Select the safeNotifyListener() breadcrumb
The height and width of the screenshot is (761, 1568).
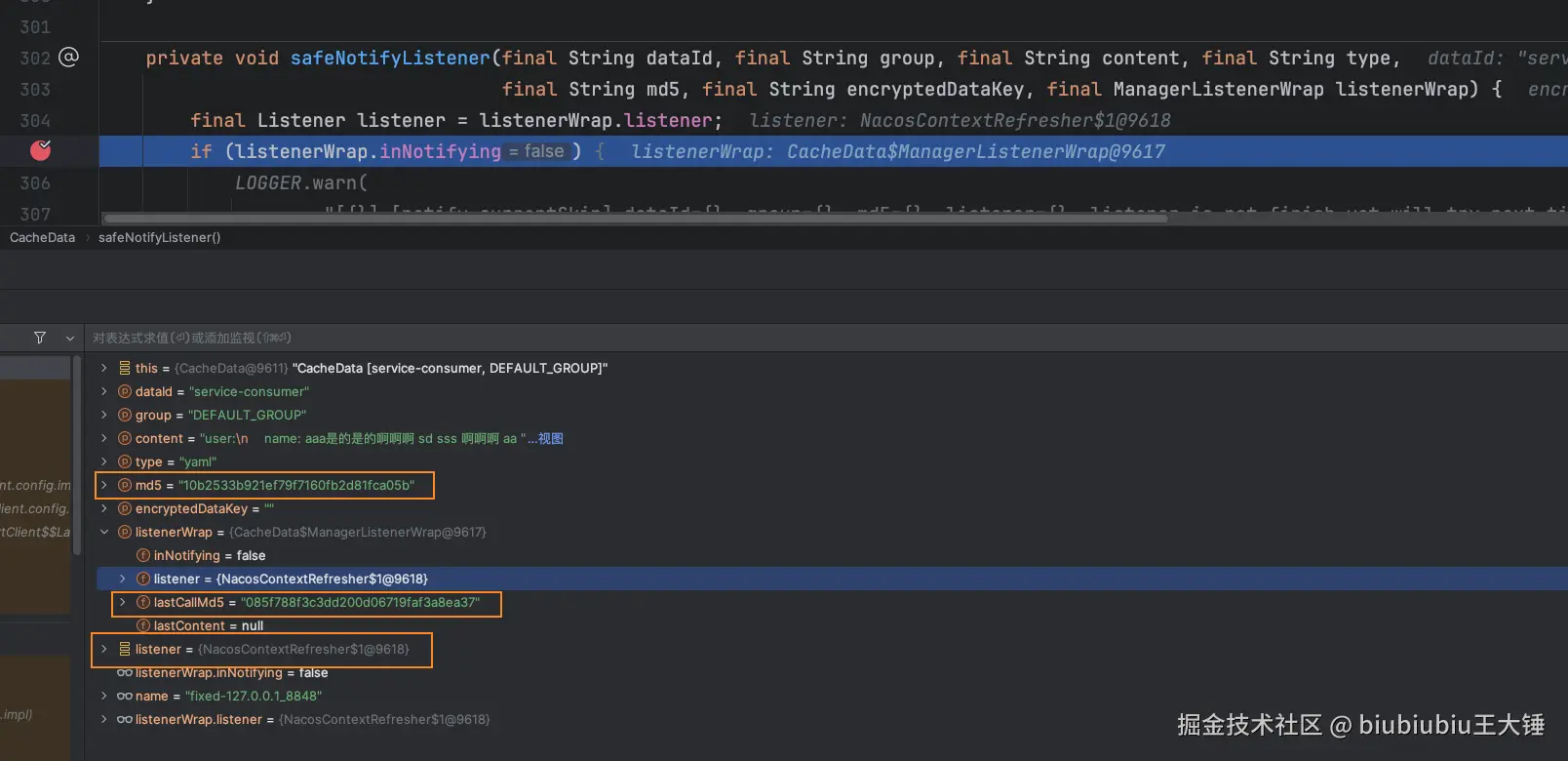point(159,237)
